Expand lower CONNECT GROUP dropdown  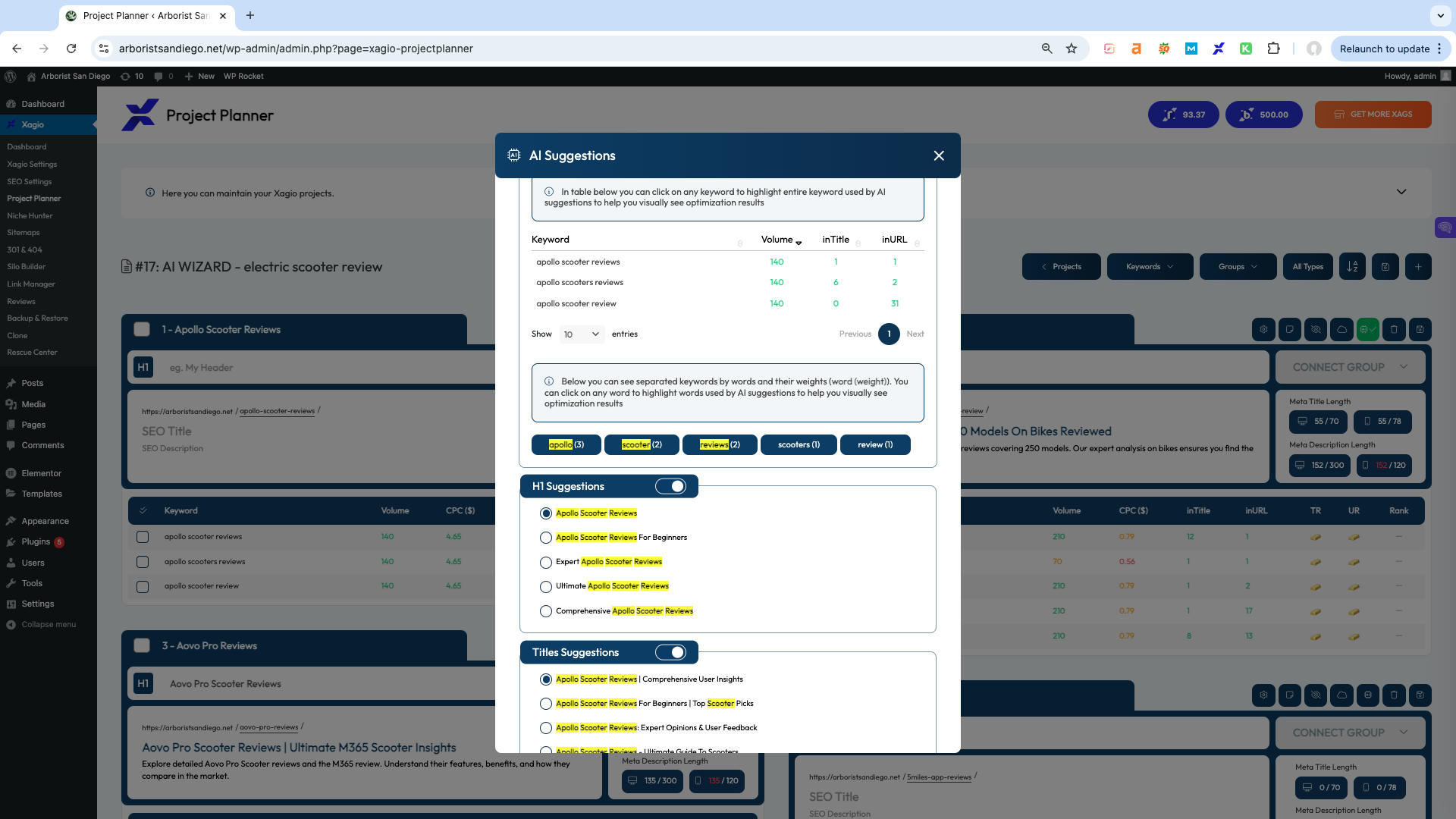[x=1350, y=733]
